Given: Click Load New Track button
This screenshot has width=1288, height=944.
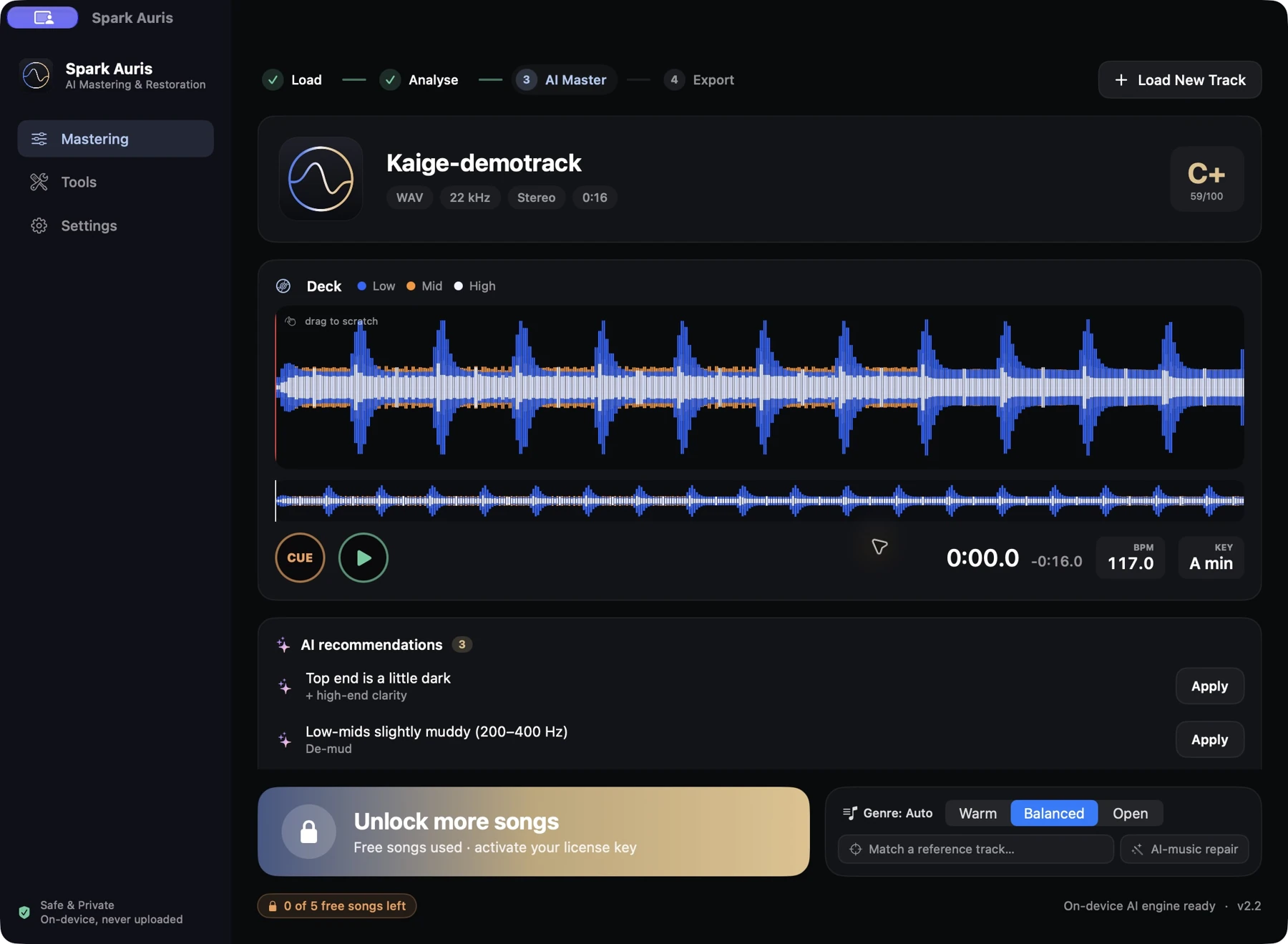Looking at the screenshot, I should [1180, 80].
